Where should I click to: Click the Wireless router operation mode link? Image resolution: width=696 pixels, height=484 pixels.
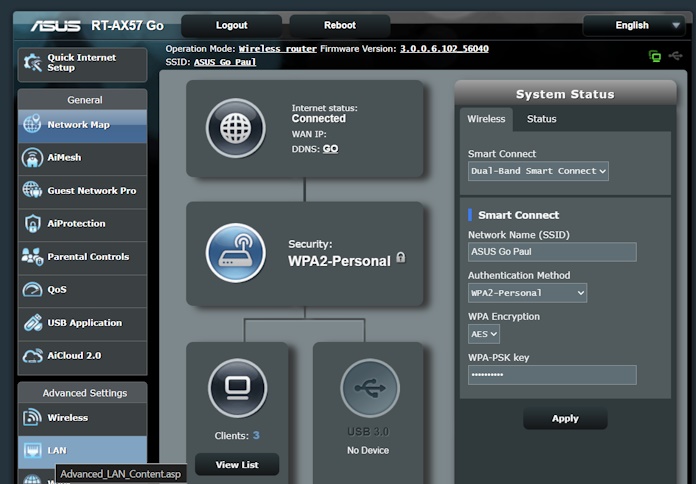(x=277, y=49)
